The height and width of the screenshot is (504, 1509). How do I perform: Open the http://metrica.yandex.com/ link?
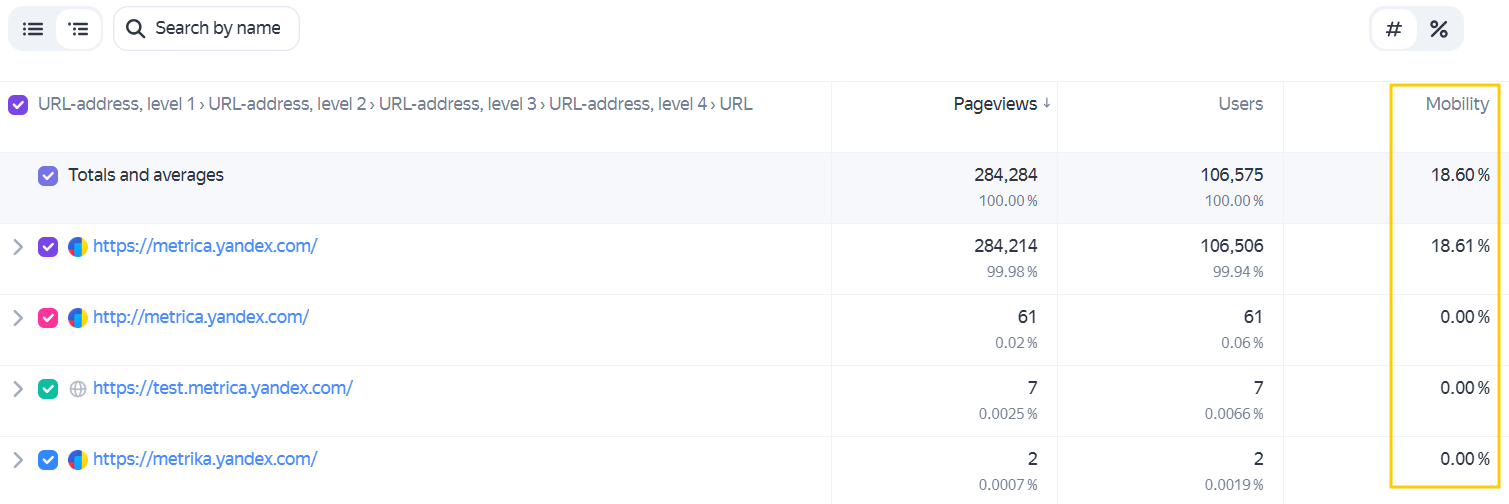[201, 317]
